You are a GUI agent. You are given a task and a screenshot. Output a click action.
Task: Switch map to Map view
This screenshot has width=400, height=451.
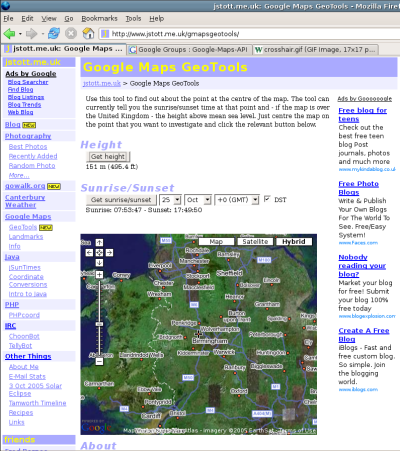point(216,242)
